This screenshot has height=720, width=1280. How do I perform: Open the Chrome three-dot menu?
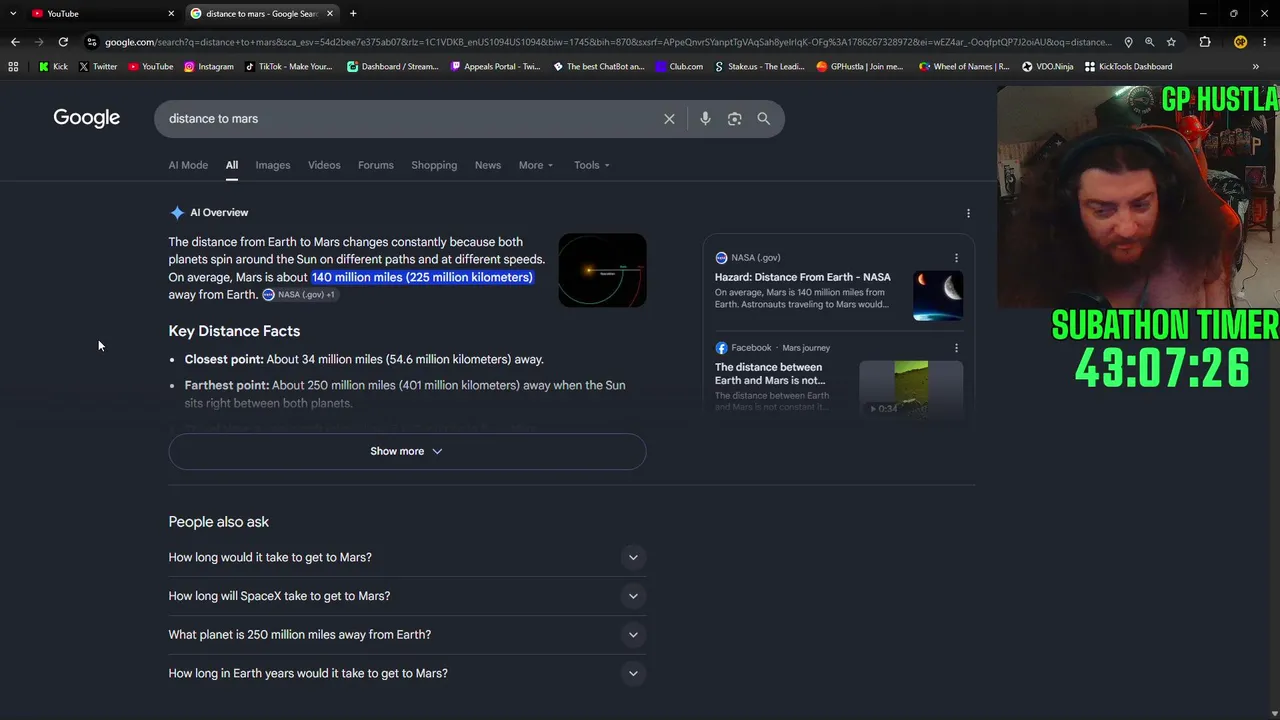pyautogui.click(x=1264, y=42)
